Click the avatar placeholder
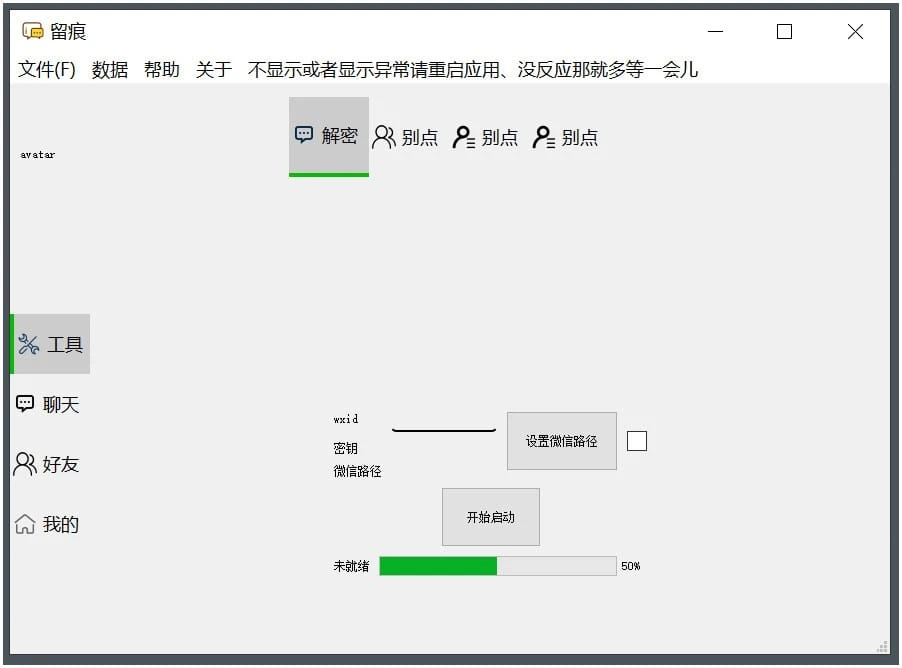This screenshot has height=668, width=902. click(38, 155)
